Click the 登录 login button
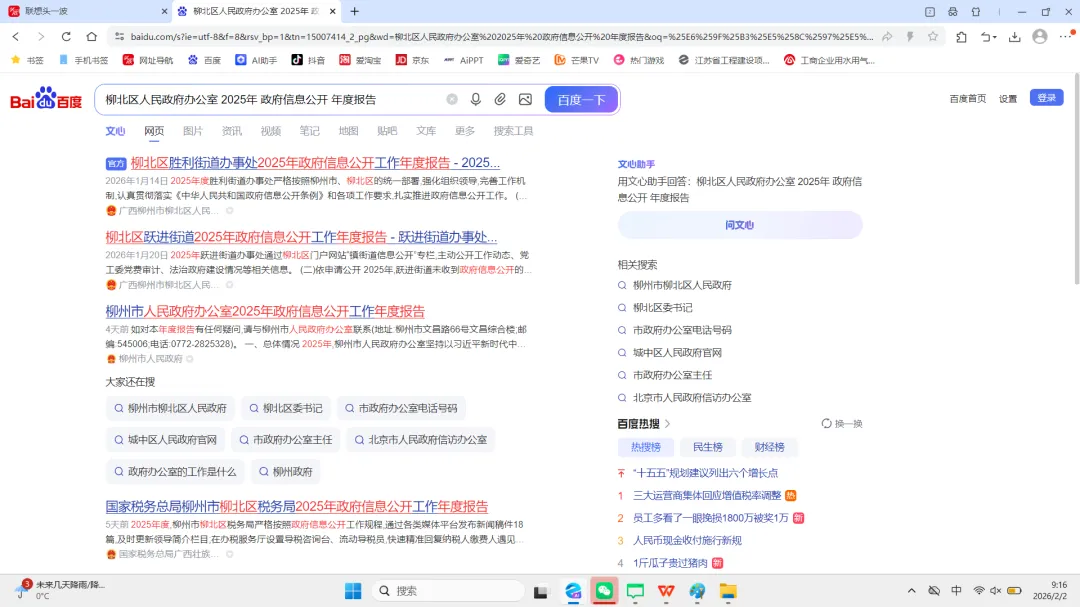 pyautogui.click(x=1046, y=98)
